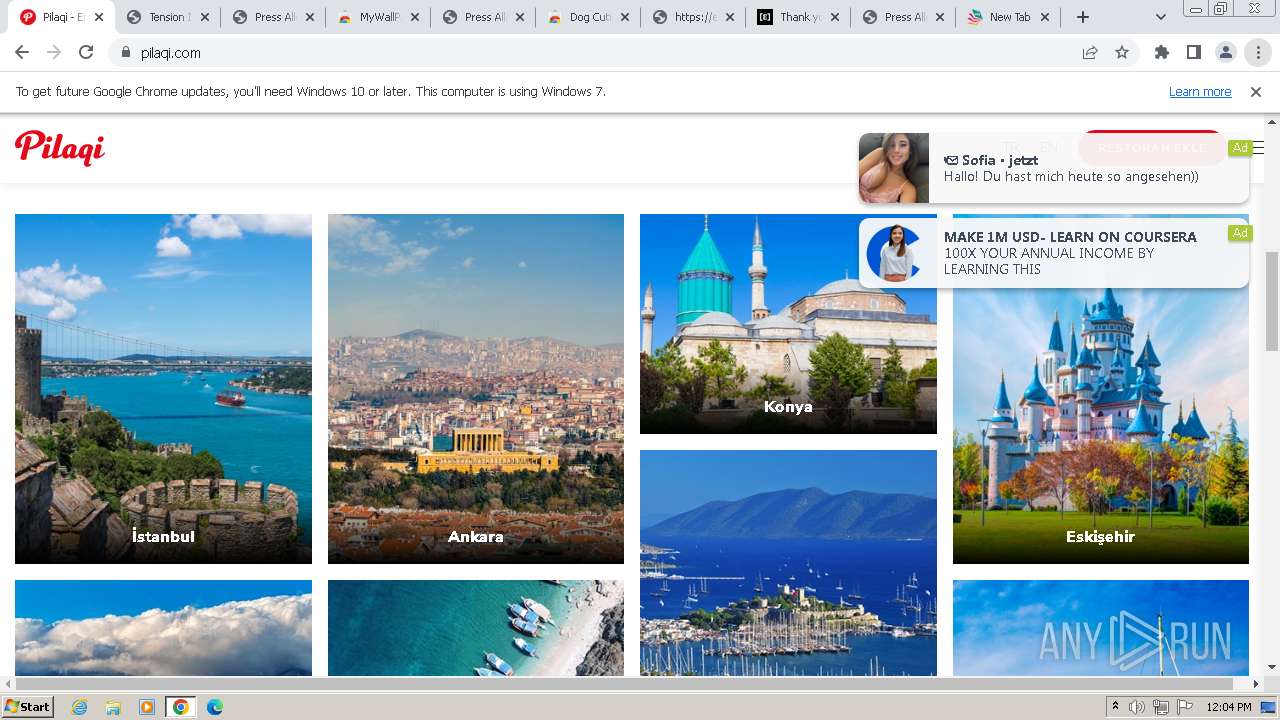
Task: Show hidden system tray icons
Action: tap(1116, 707)
